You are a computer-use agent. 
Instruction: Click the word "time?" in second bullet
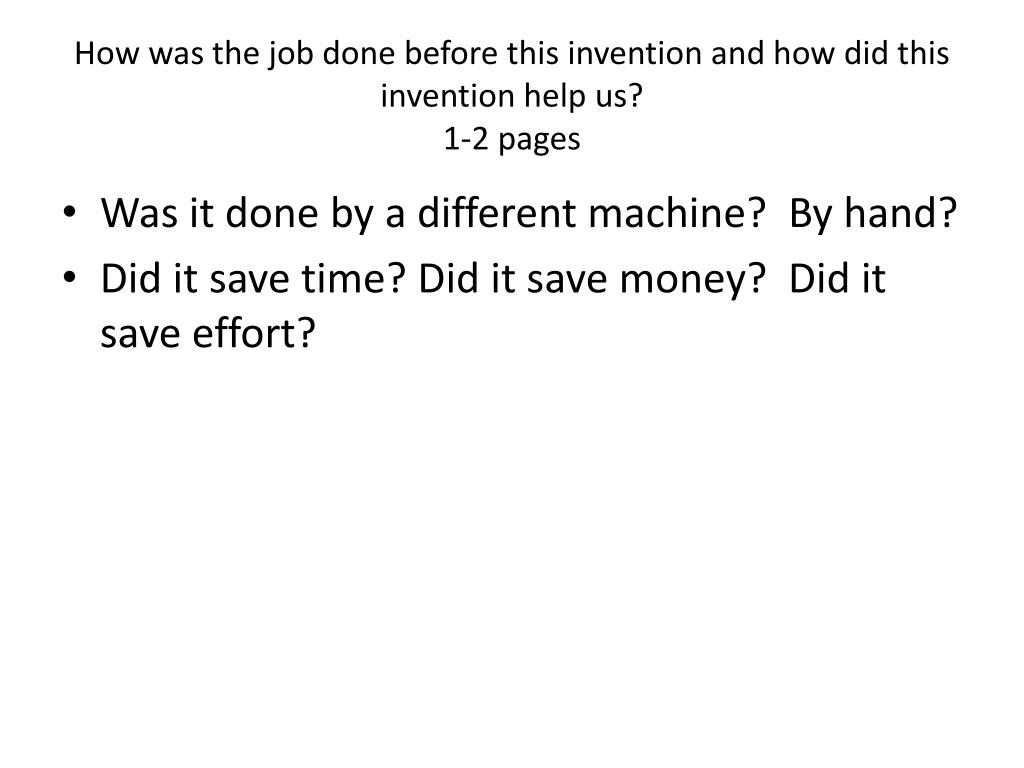[x=353, y=279]
